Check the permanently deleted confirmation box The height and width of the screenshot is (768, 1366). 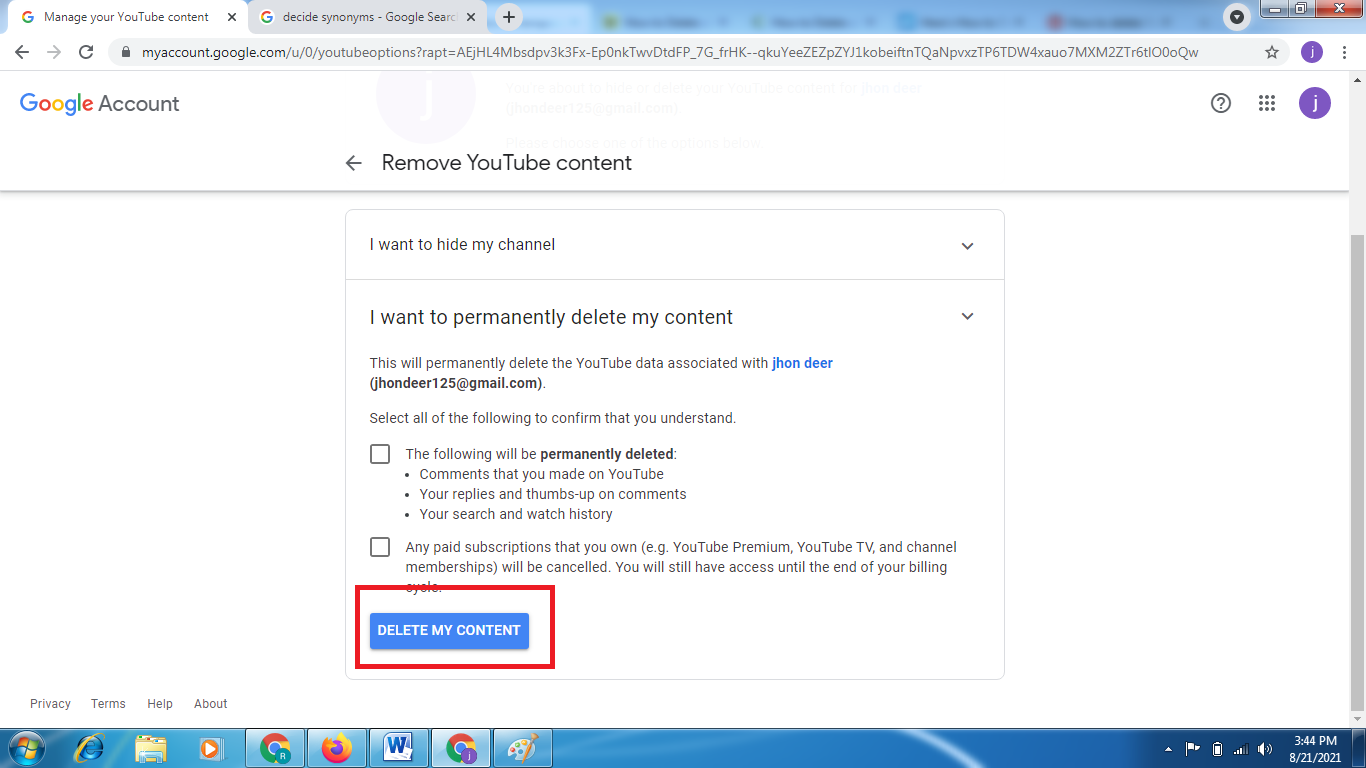click(x=380, y=454)
